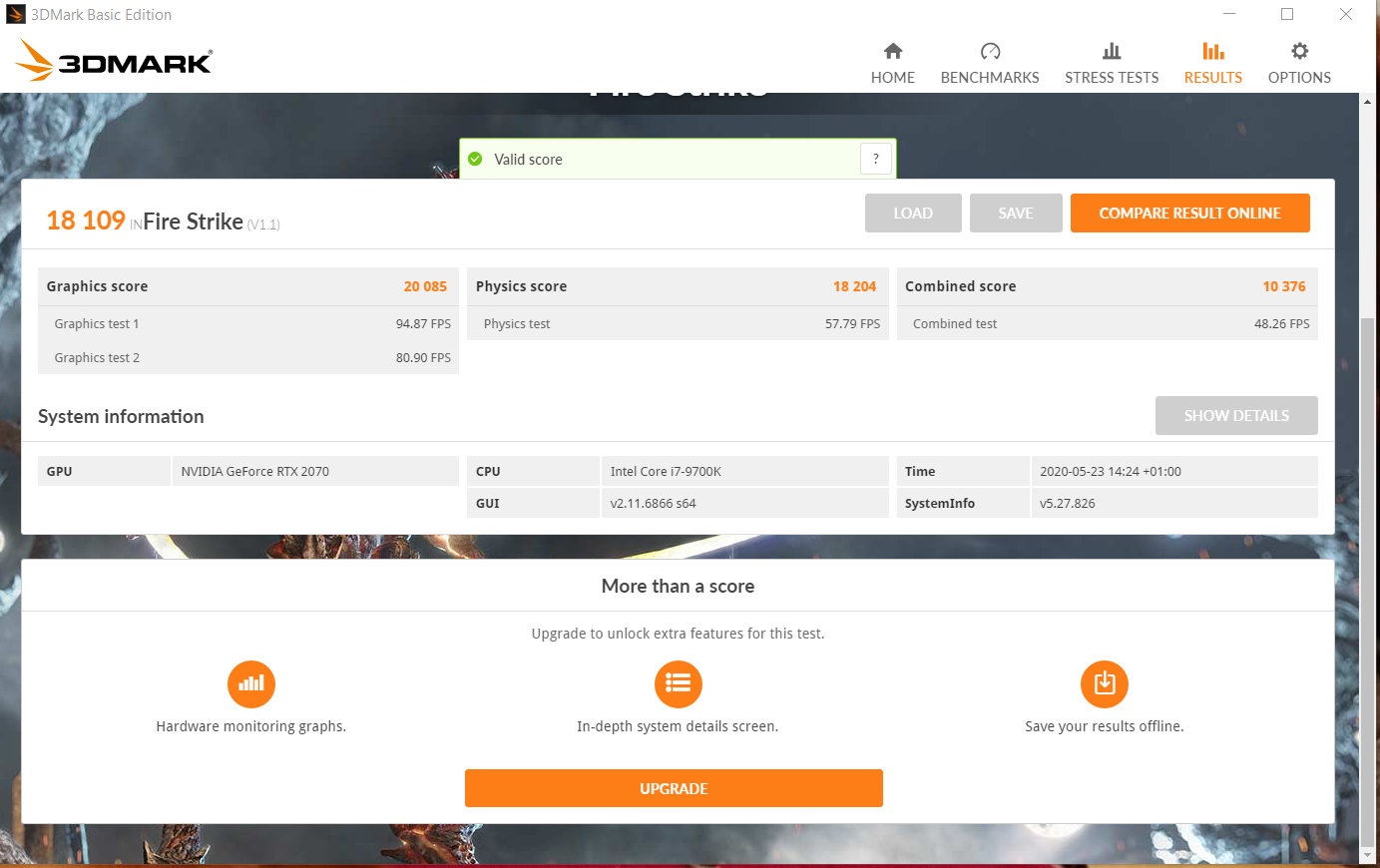Click the Combined test row label
Image resolution: width=1380 pixels, height=868 pixels.
coord(955,323)
